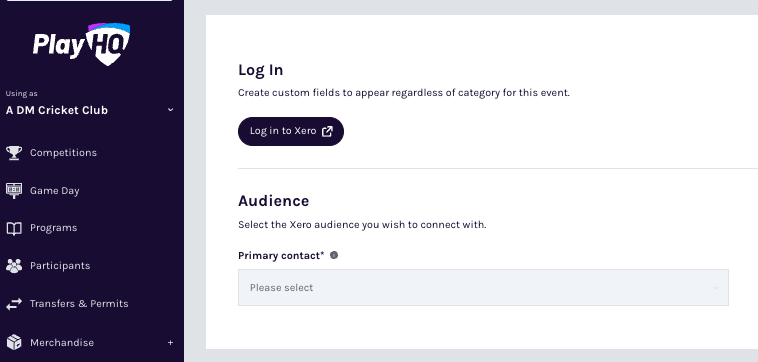Click the Participants people icon

point(14,266)
